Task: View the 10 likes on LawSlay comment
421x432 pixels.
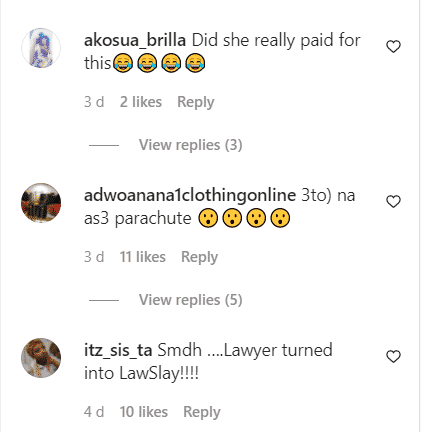Action: [144, 412]
